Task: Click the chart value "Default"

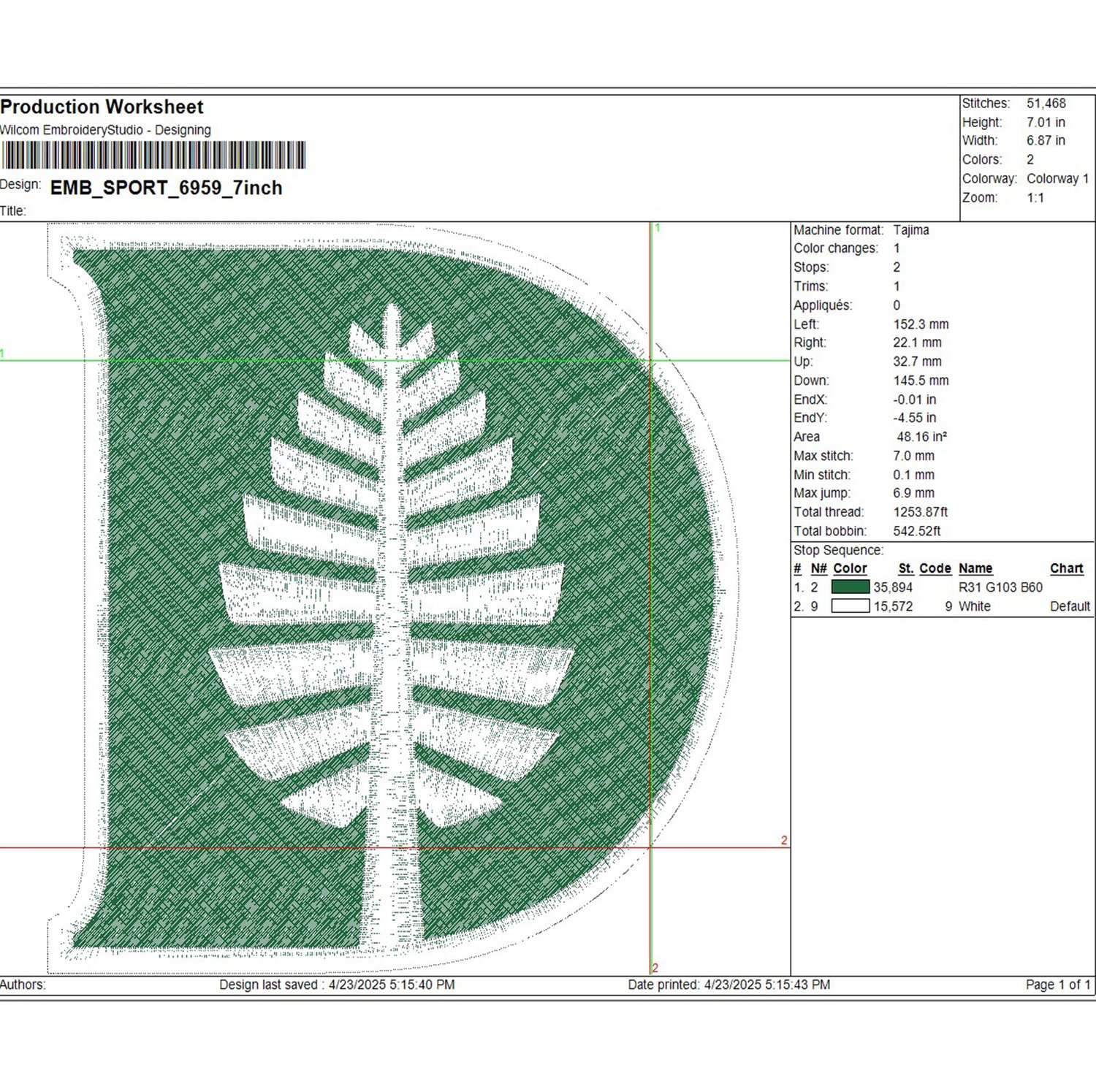Action: pyautogui.click(x=1070, y=606)
